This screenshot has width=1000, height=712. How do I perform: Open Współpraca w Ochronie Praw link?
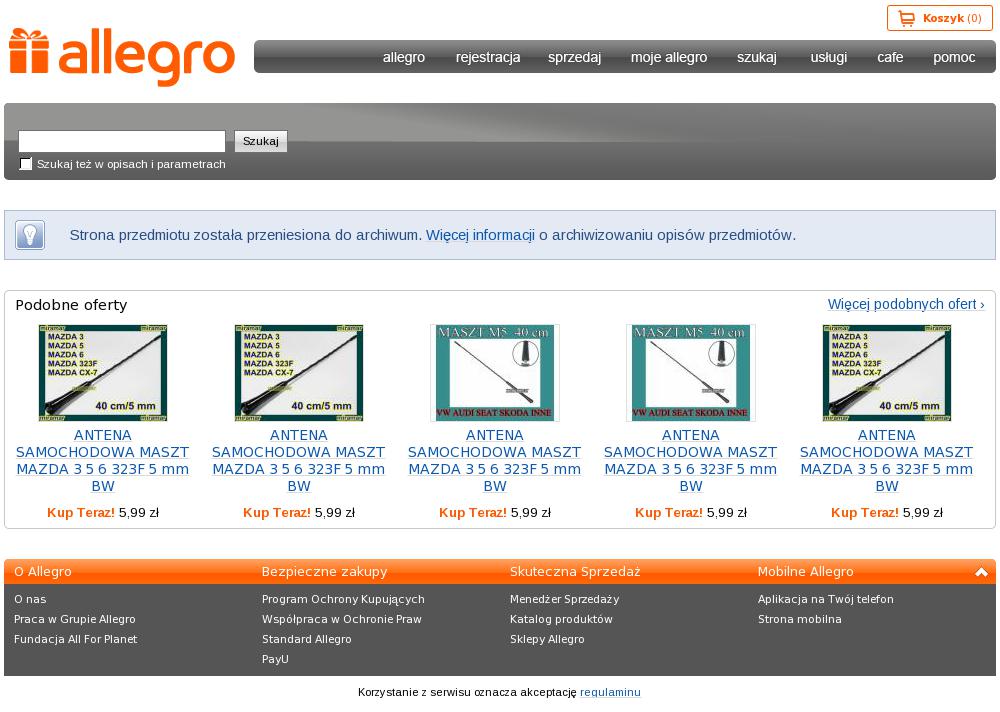pyautogui.click(x=342, y=619)
